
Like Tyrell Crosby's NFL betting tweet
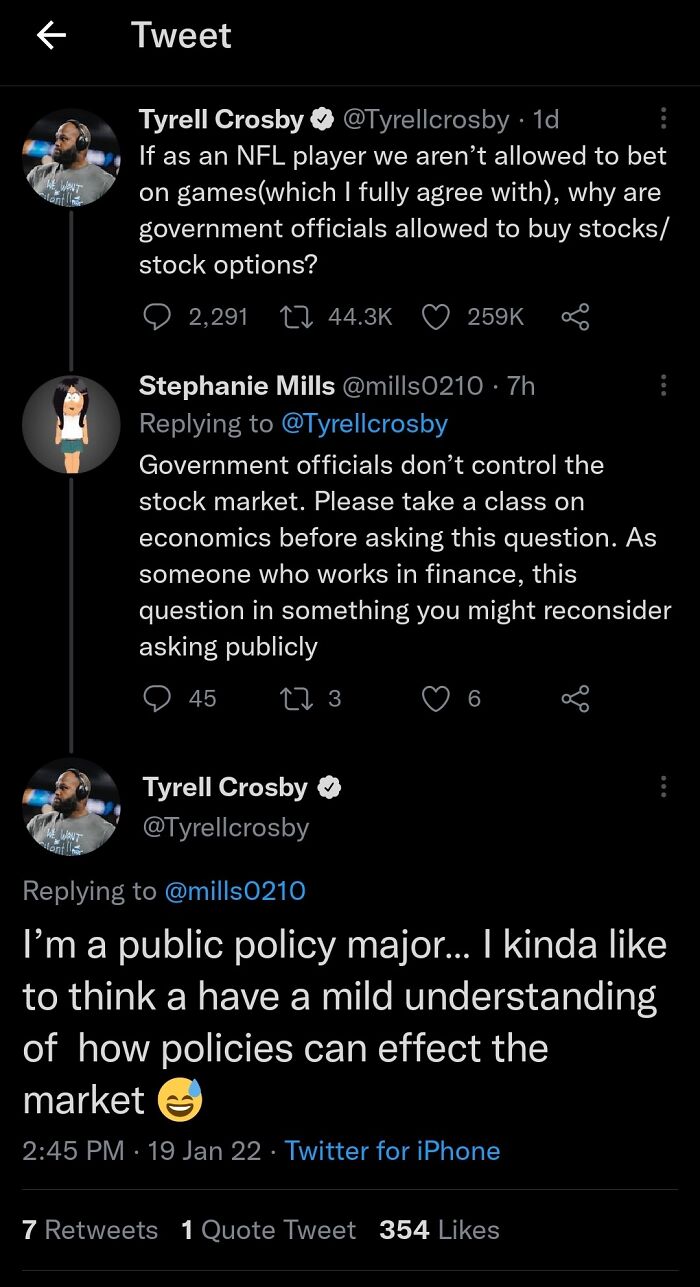coord(434,316)
